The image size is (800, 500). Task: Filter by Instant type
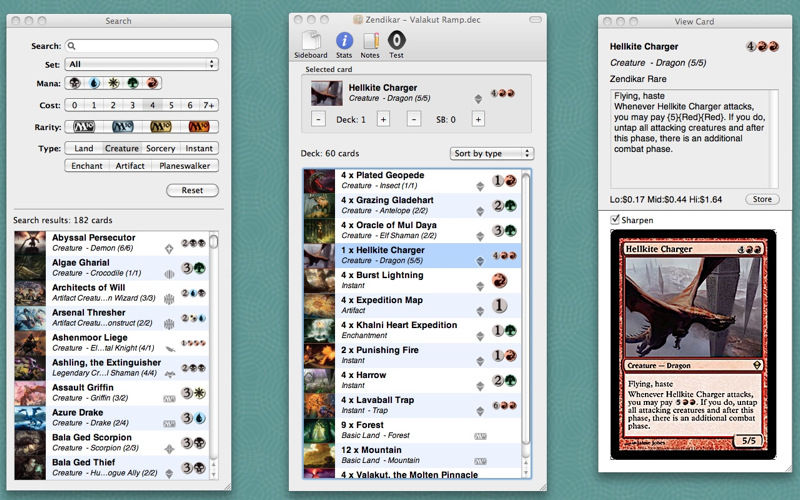tap(199, 148)
